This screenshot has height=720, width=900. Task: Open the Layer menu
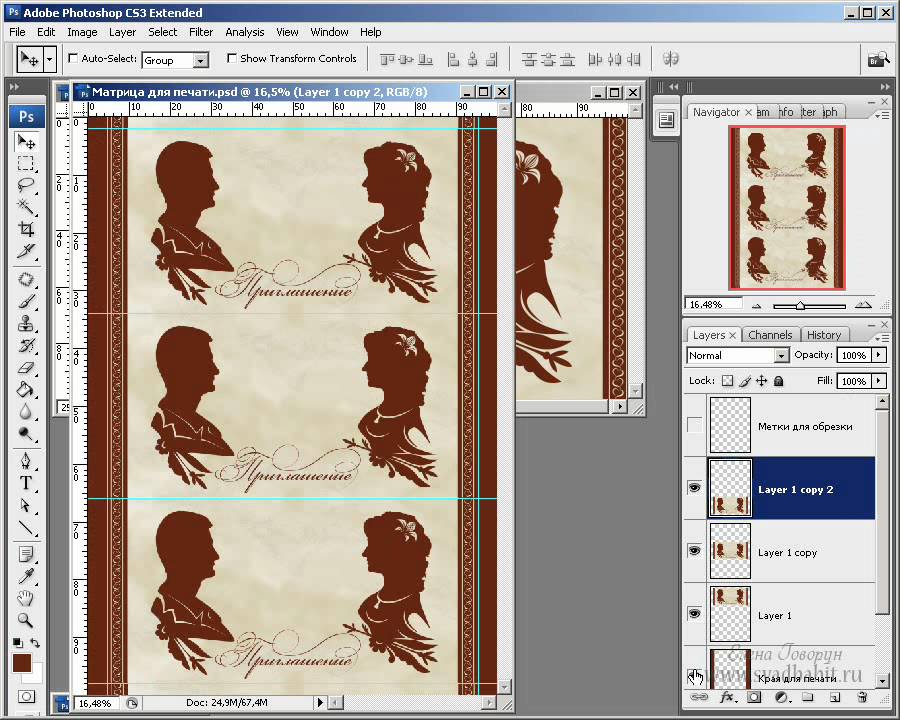[x=122, y=32]
